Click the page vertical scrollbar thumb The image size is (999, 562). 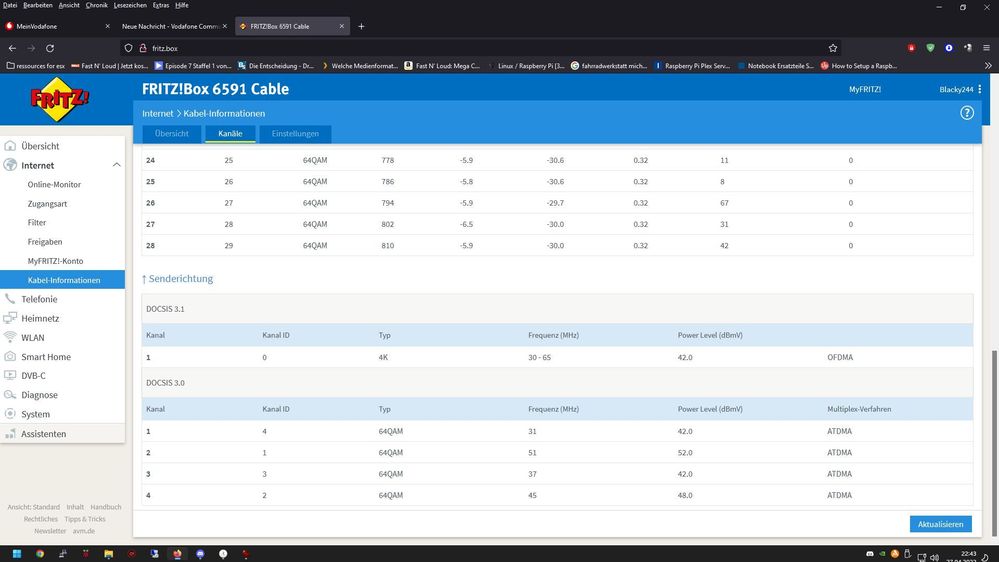click(x=995, y=443)
